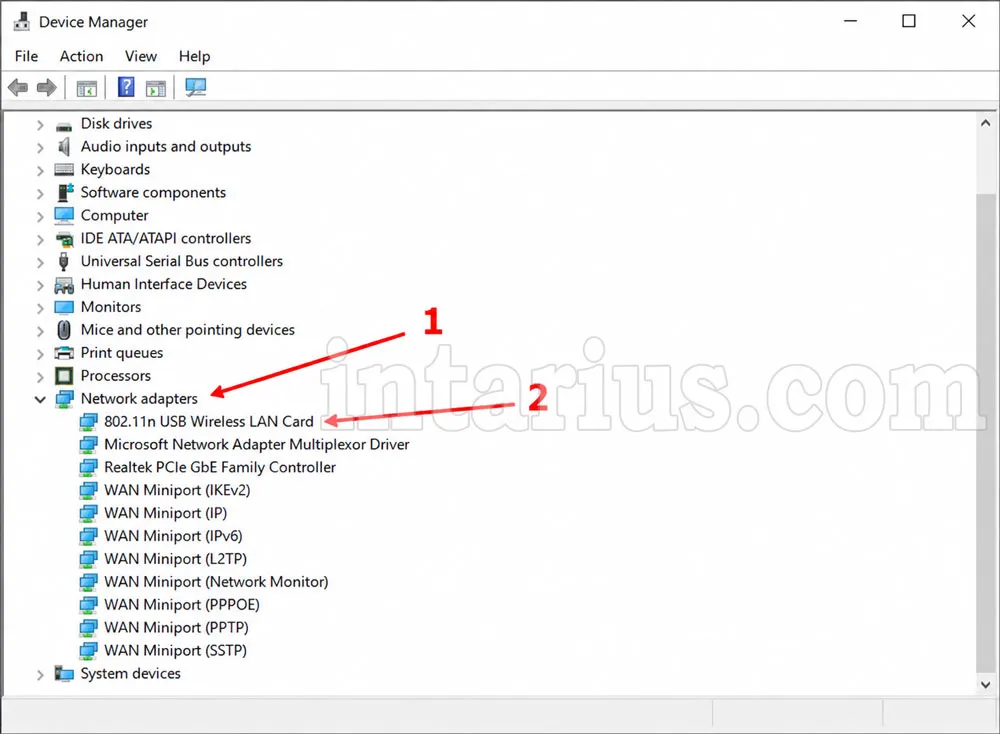Click the Show/Hide console tree toolbar icon
This screenshot has height=734, width=1000.
pyautogui.click(x=87, y=88)
